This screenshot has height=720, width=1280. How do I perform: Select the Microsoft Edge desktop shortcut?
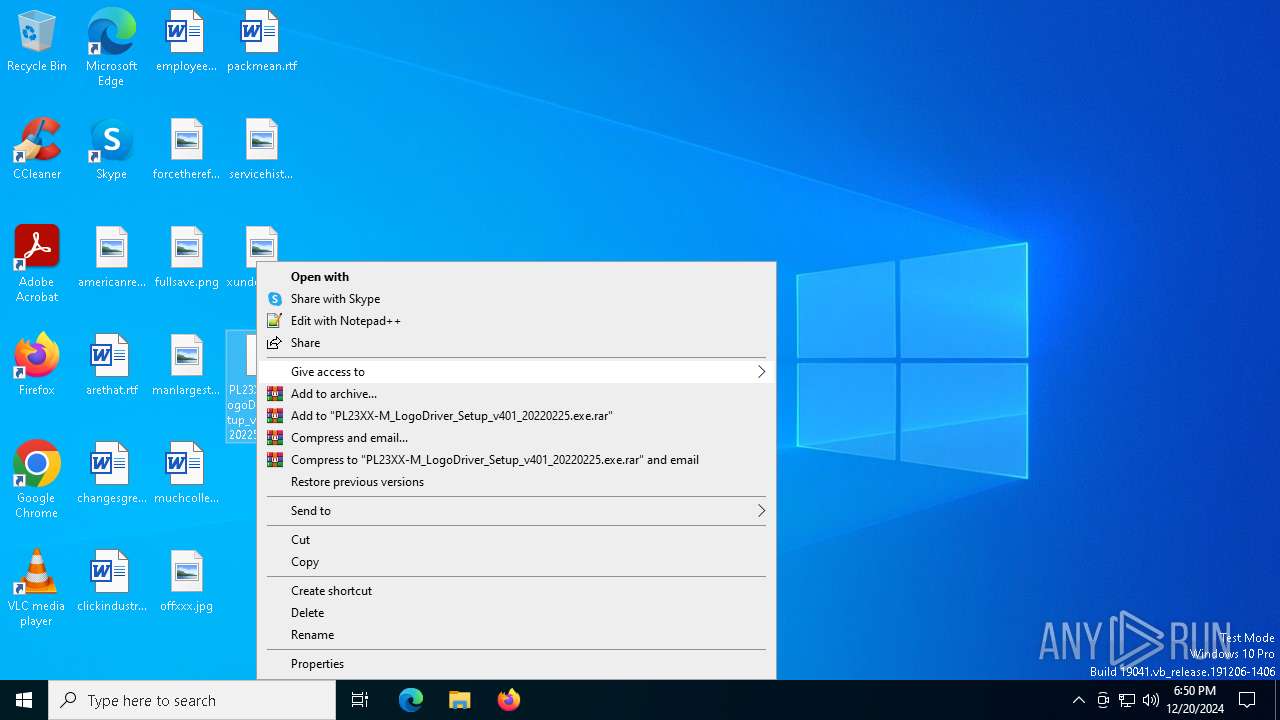111,48
